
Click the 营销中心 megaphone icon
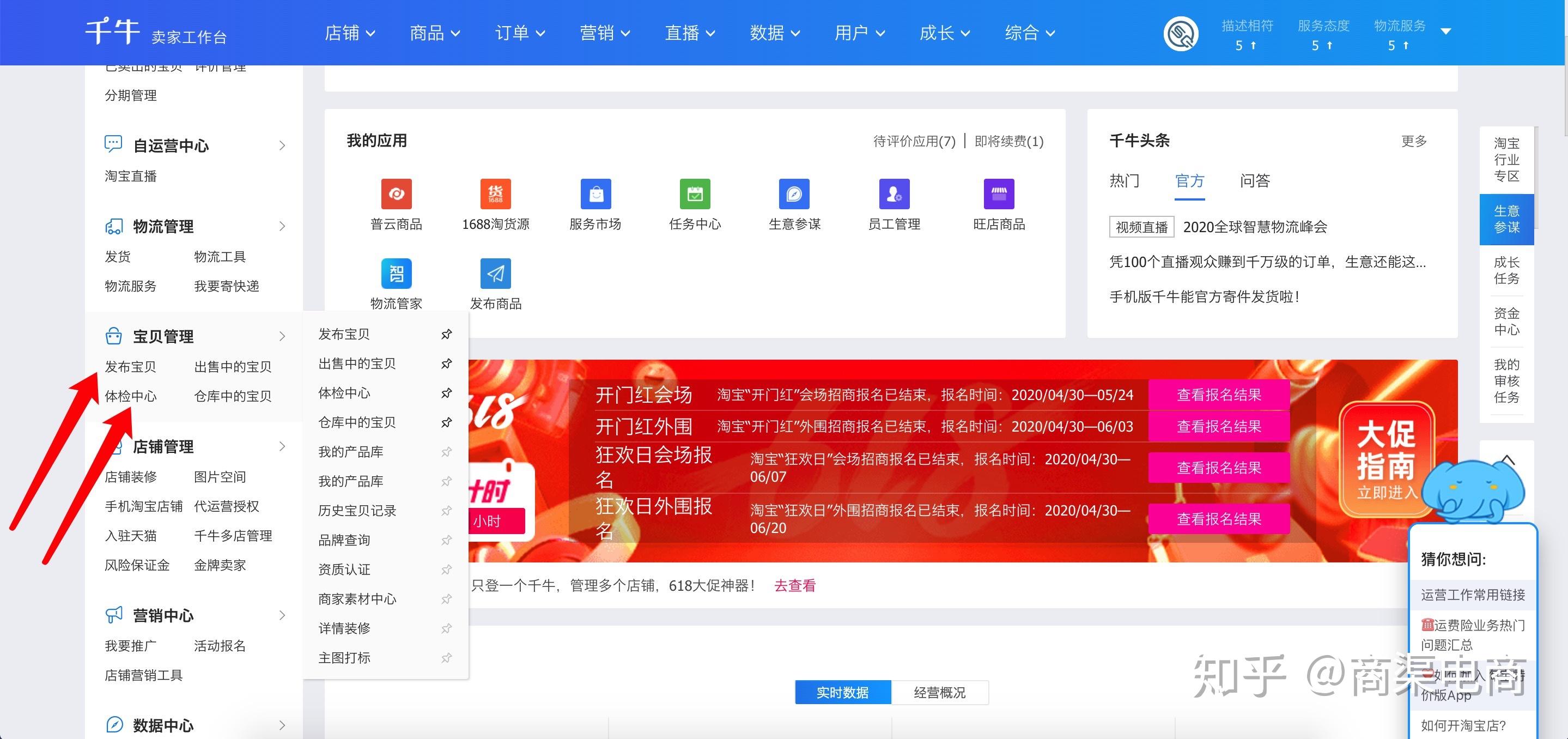(113, 615)
